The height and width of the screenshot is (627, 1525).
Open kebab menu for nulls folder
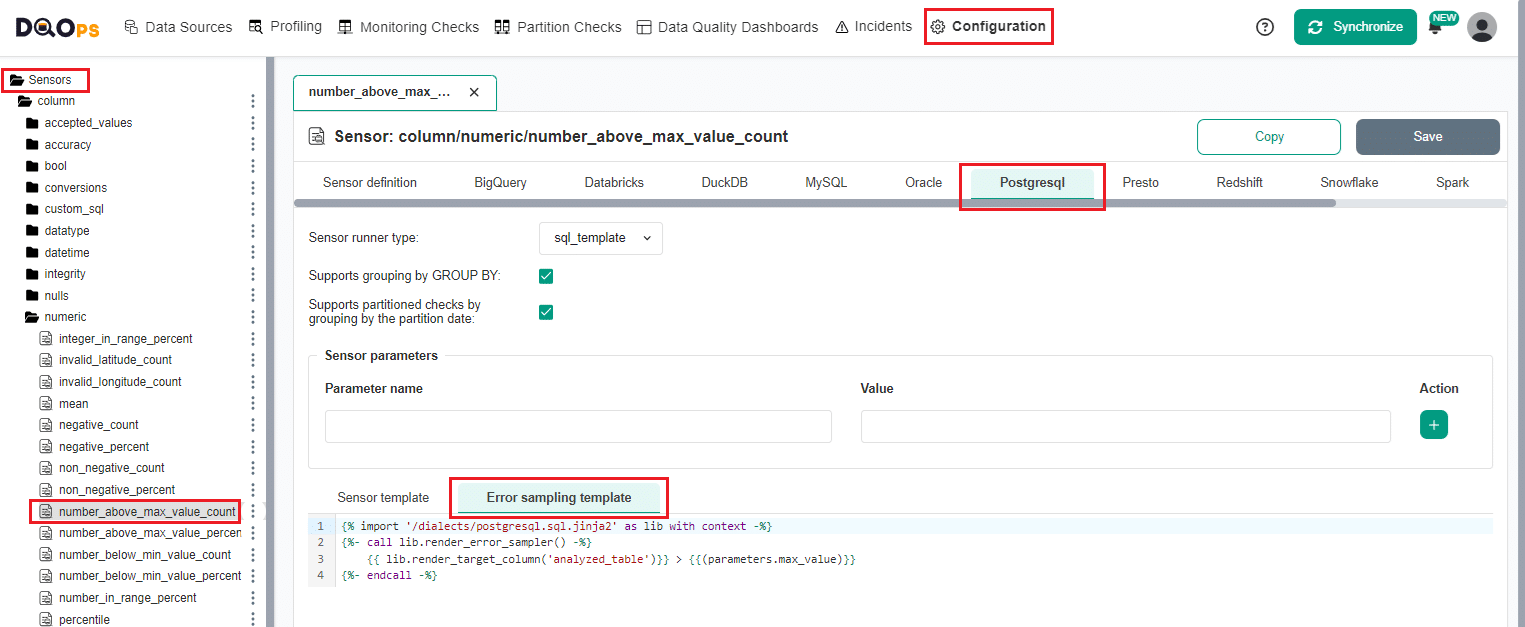pos(253,296)
